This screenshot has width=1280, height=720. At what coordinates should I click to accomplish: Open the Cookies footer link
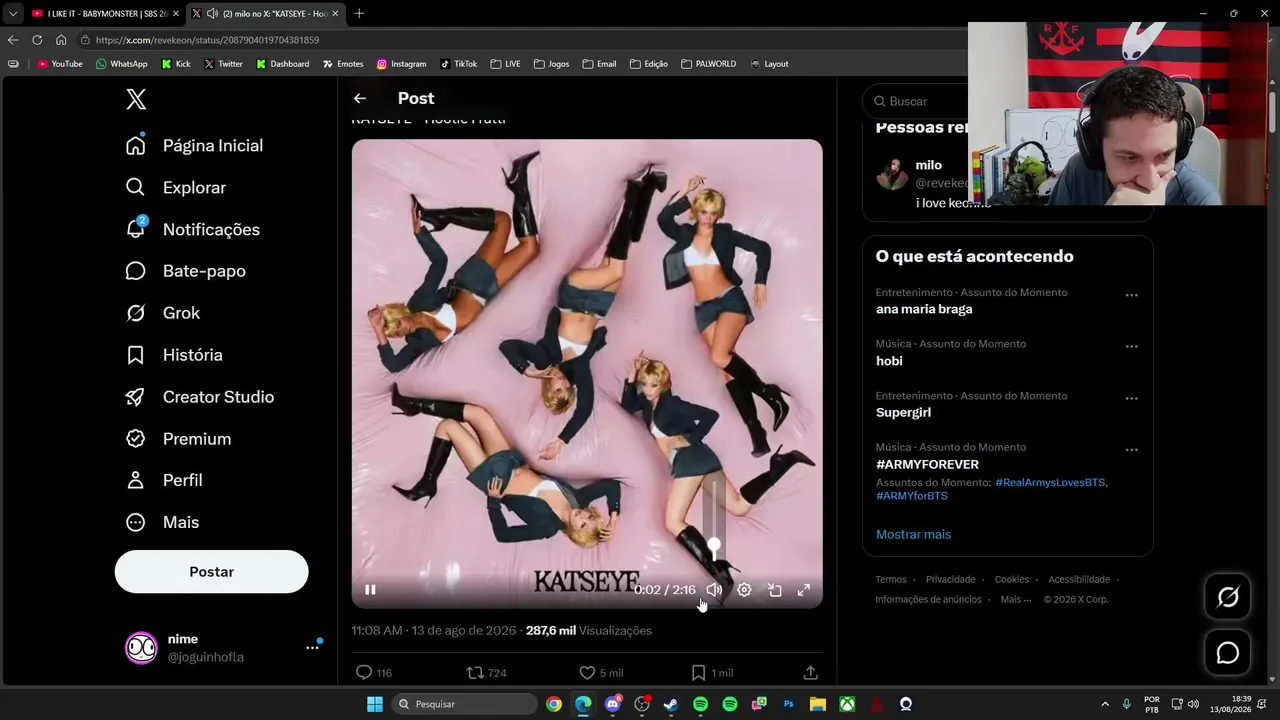1011,579
